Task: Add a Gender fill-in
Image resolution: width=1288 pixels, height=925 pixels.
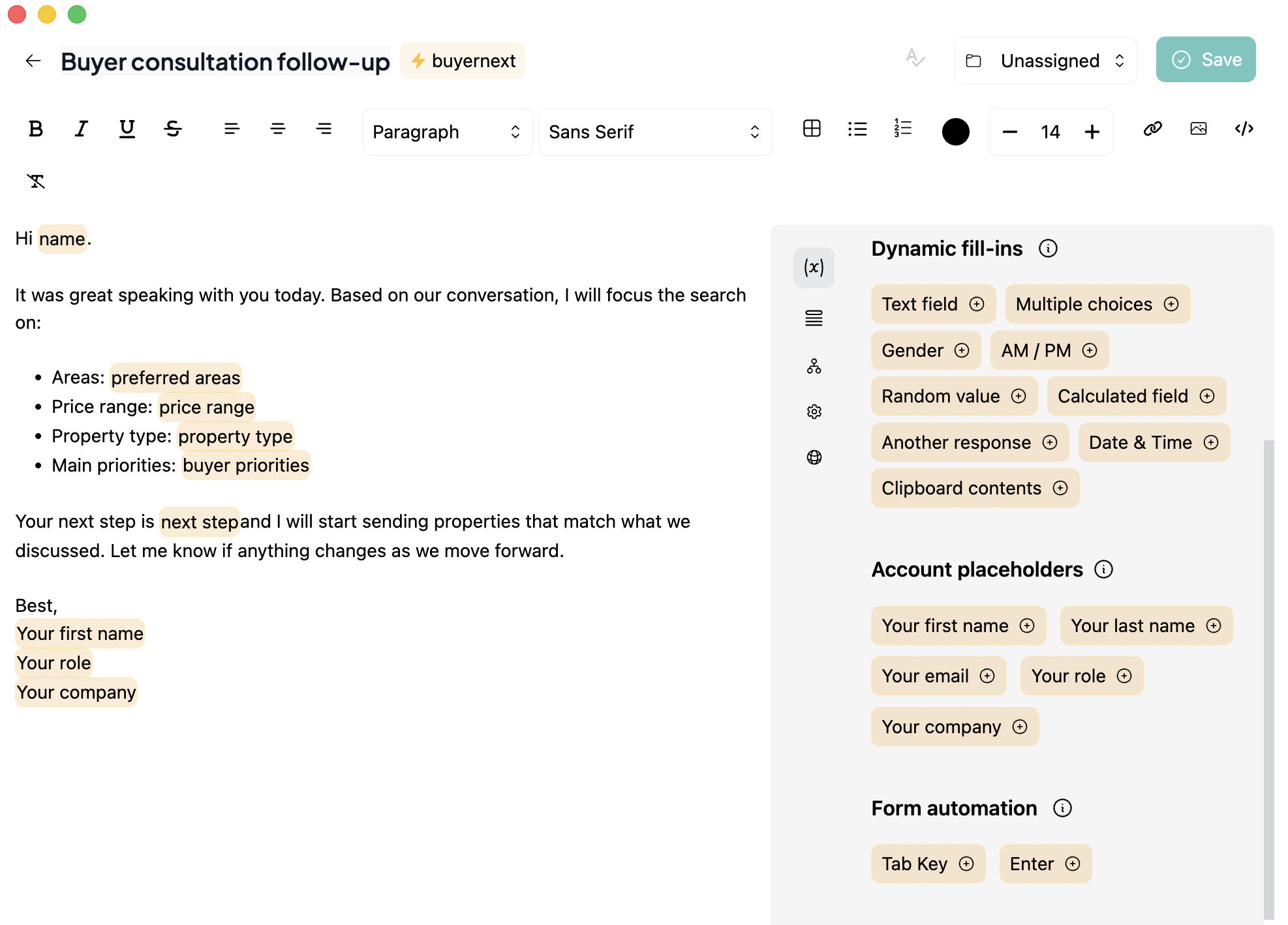Action: click(925, 350)
